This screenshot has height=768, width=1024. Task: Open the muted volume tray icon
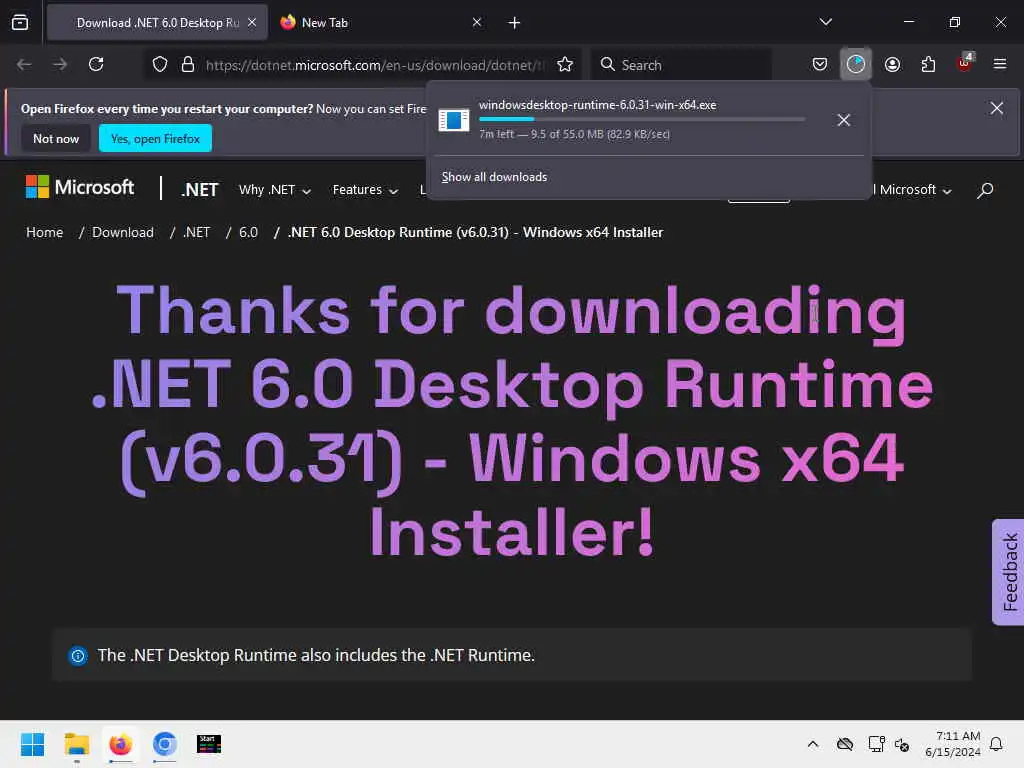tap(902, 744)
